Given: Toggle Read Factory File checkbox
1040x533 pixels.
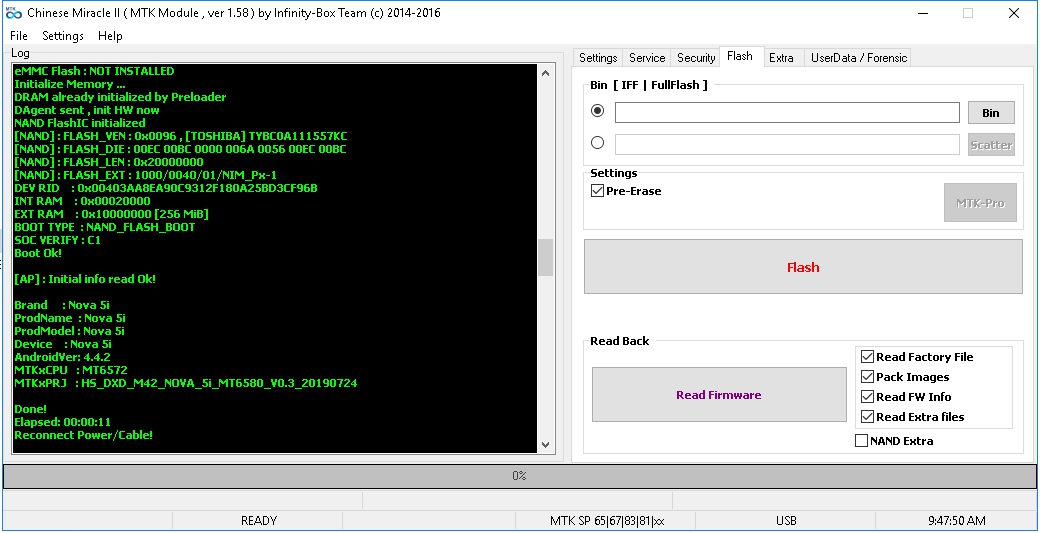Looking at the screenshot, I should click(917, 357).
